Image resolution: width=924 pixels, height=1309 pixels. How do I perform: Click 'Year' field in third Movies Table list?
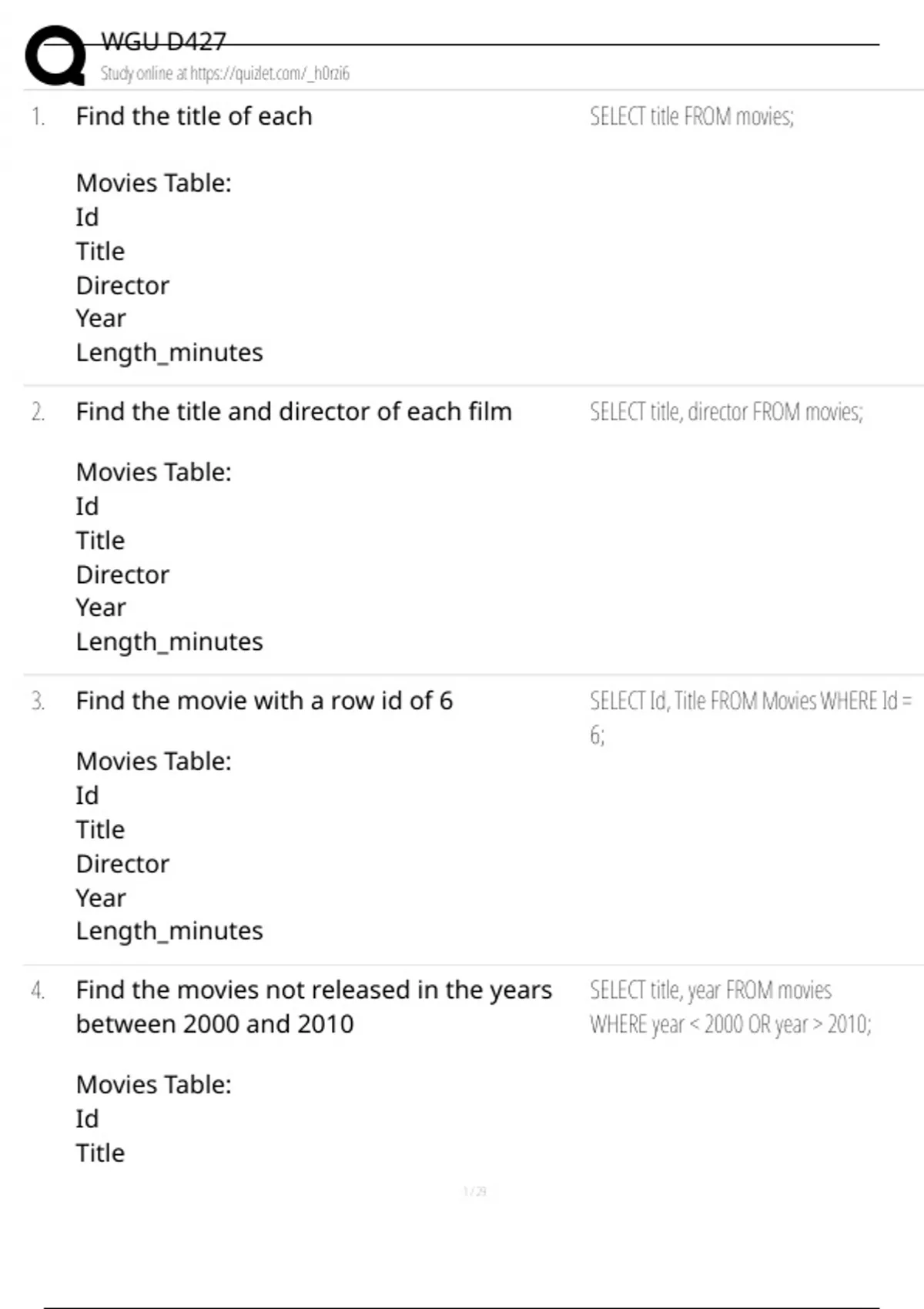(x=100, y=898)
